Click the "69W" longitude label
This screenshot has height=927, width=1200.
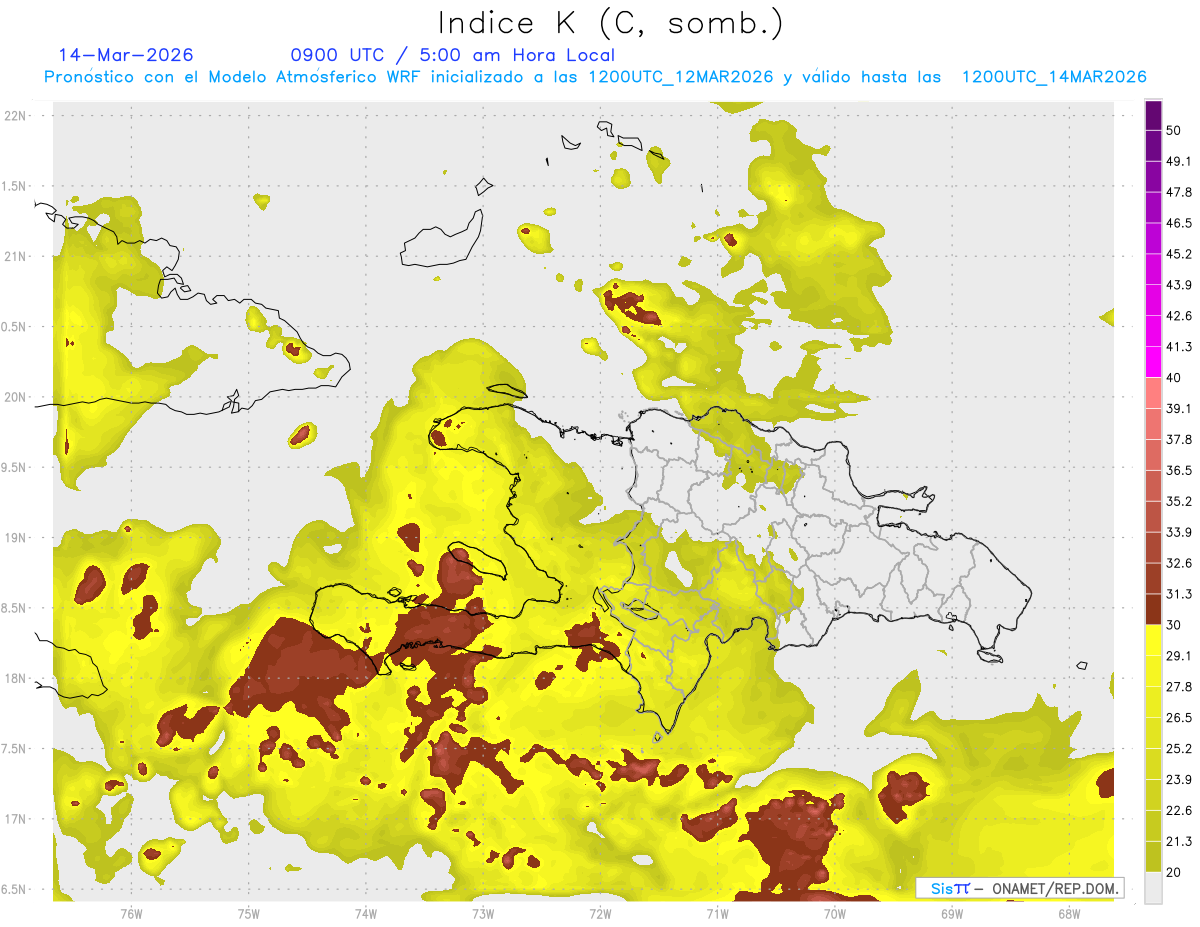(x=951, y=913)
